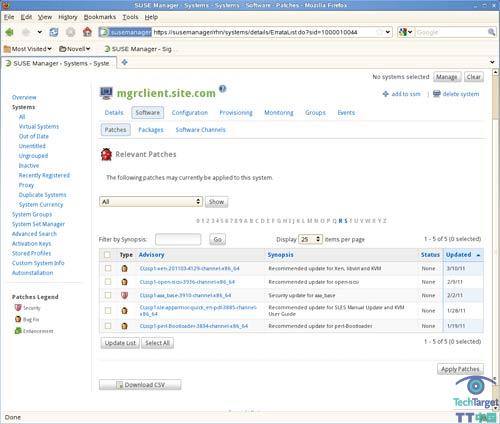Image resolution: width=500 pixels, height=424 pixels.
Task: Open the Activation Keys sidebar link
Action: point(32,244)
